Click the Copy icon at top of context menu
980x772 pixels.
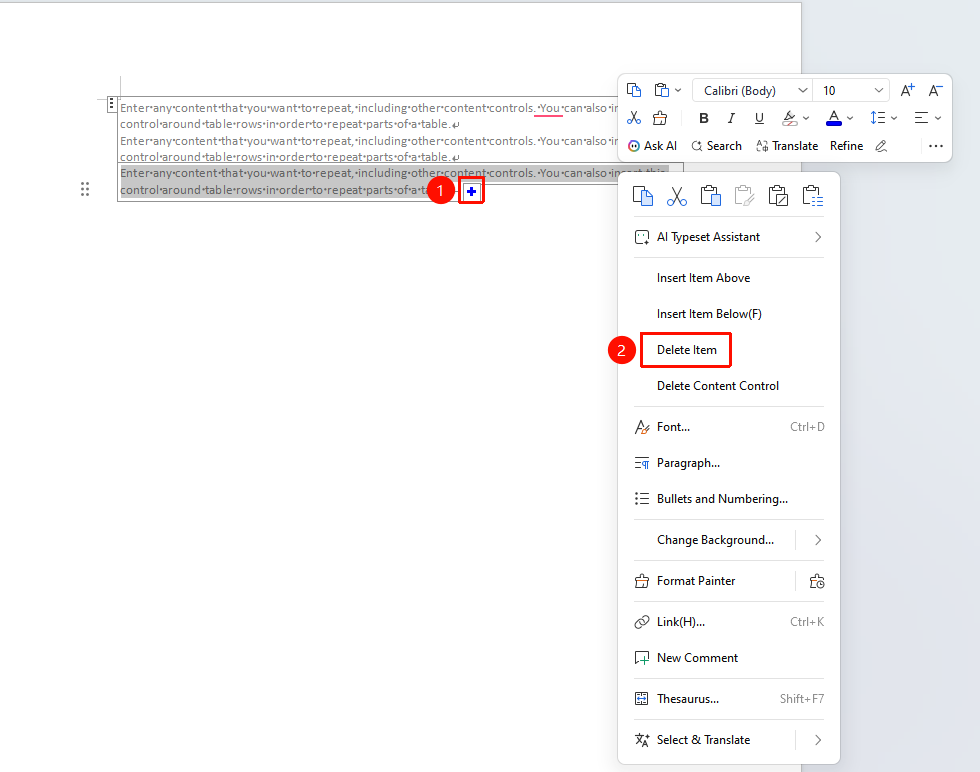coord(642,196)
